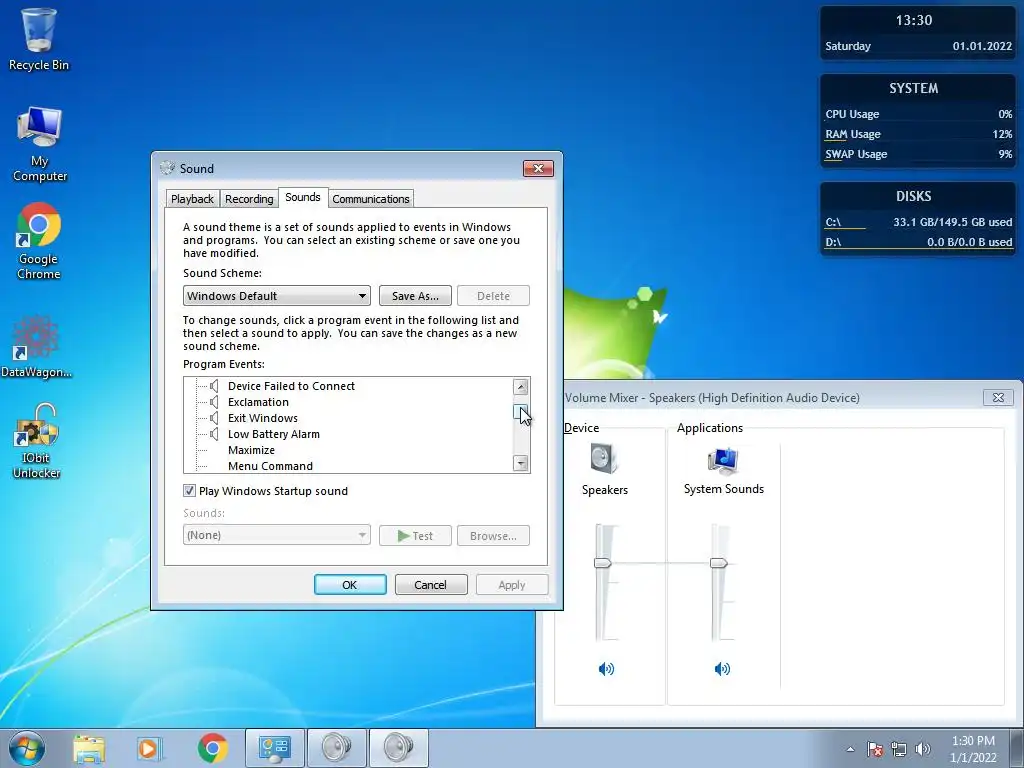This screenshot has width=1024, height=768.
Task: Select the Sounds tab
Action: point(302,197)
